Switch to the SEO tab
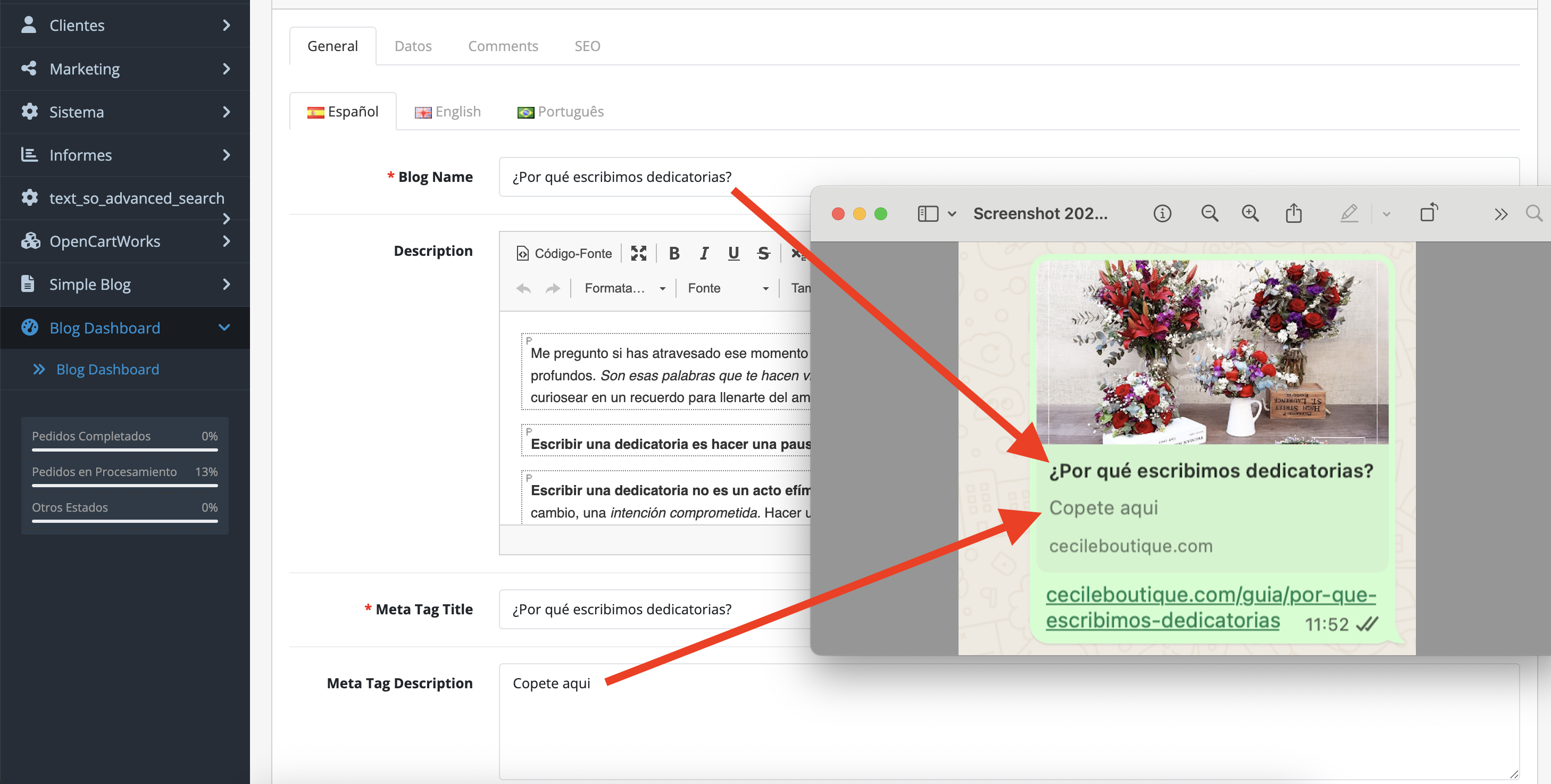This screenshot has width=1551, height=784. coord(587,46)
